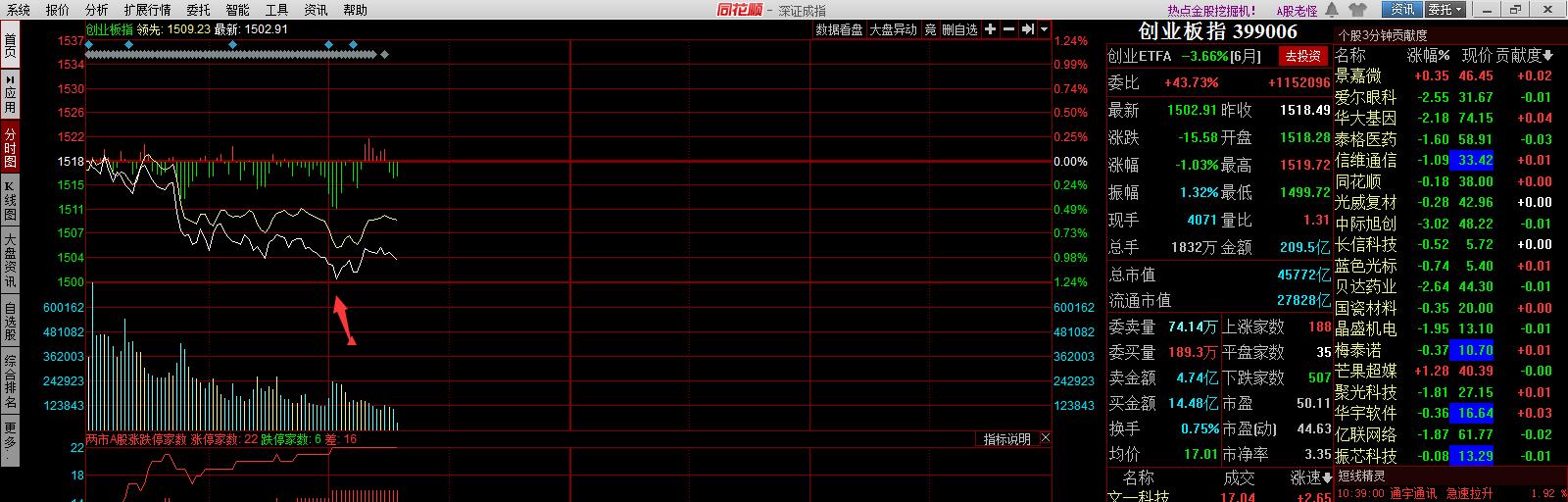Screen dimensions: 1568x502
Task: Open the 委托 dropdown in title bar
Action: pos(1445,10)
